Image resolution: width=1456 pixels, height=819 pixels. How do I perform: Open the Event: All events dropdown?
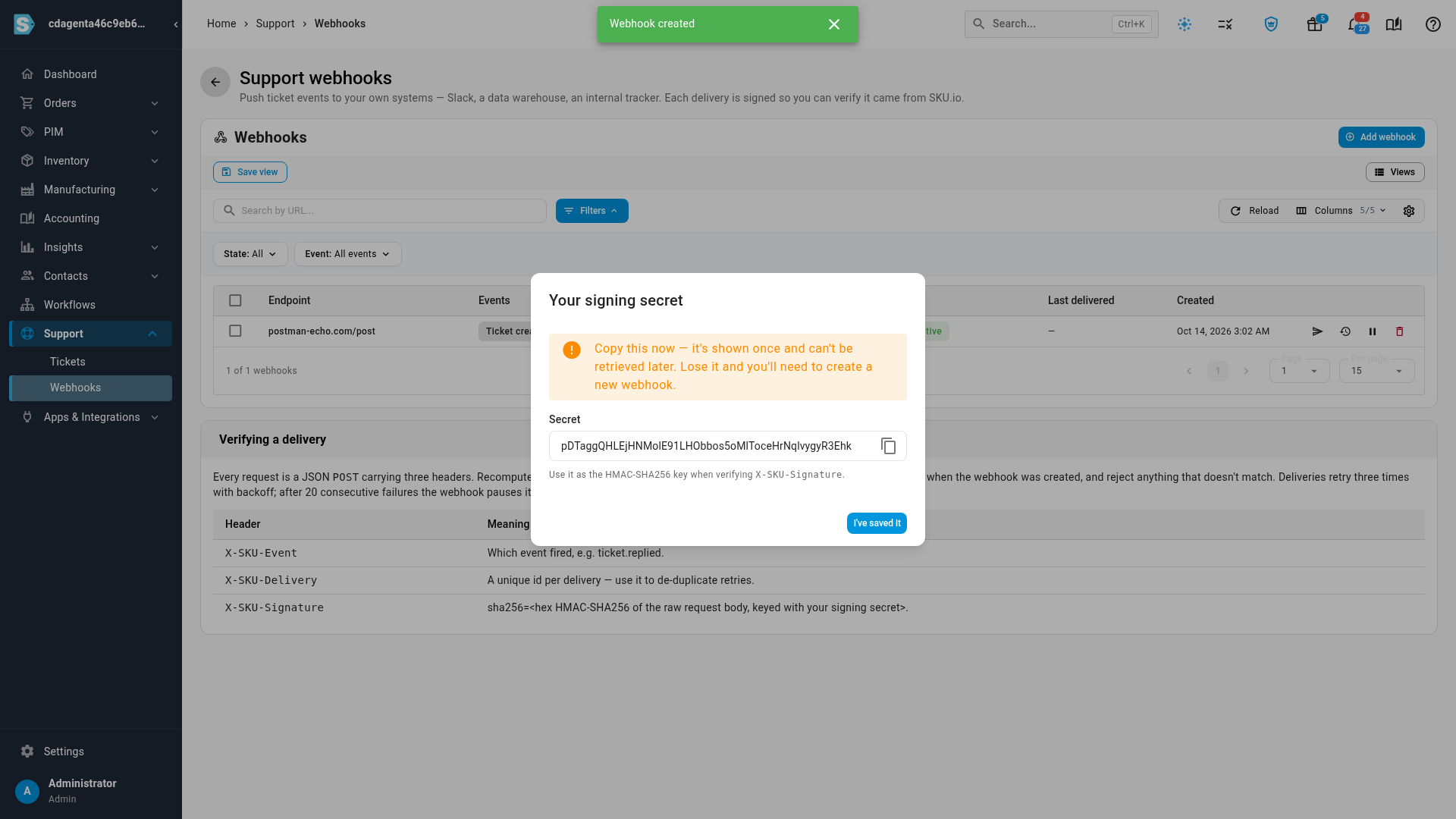click(347, 254)
